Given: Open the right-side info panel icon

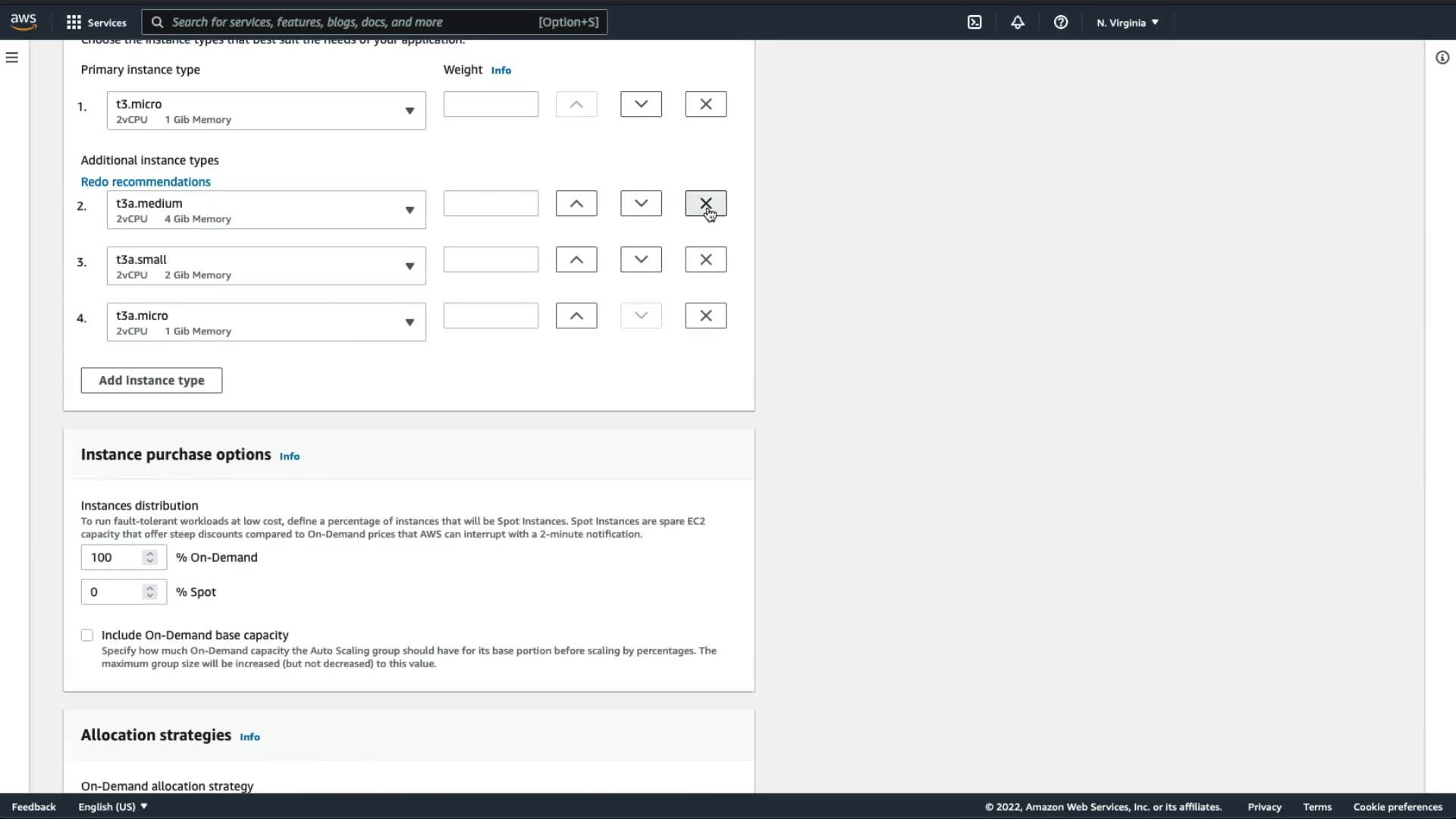Looking at the screenshot, I should 1442,58.
